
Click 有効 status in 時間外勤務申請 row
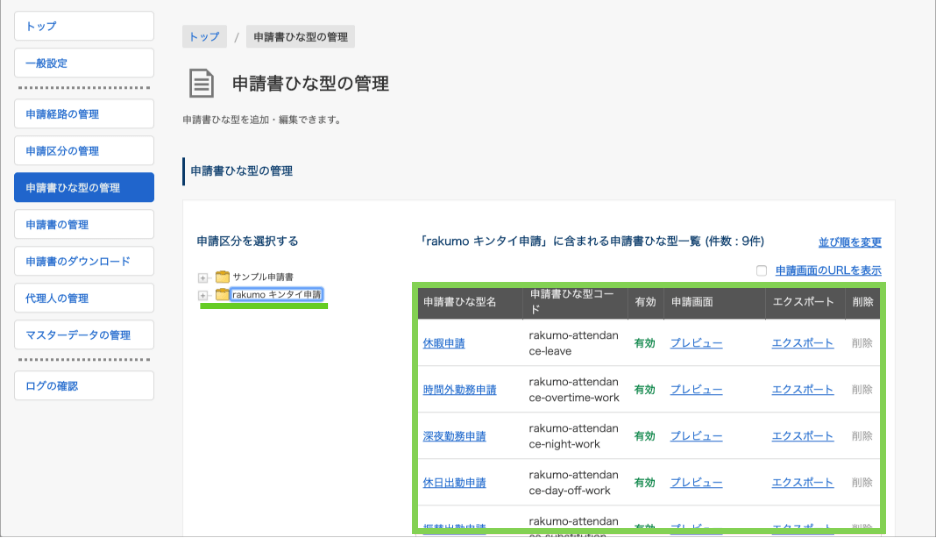[x=645, y=390]
